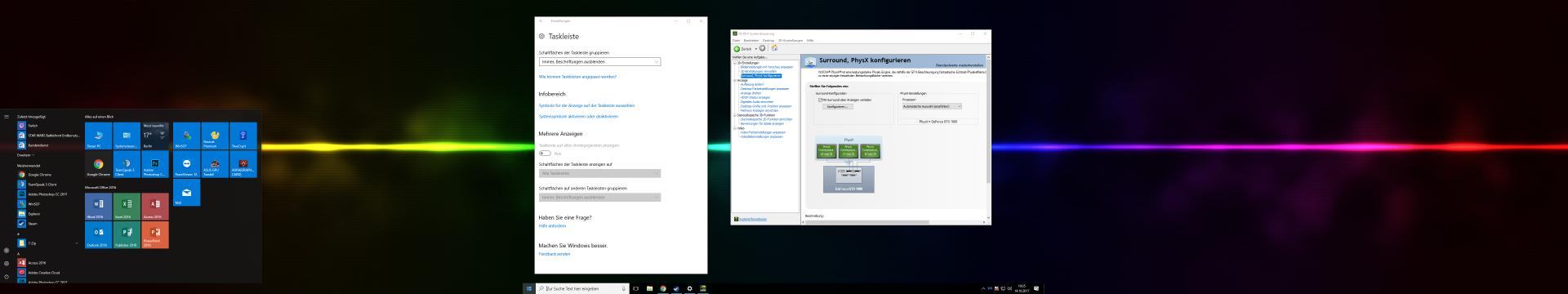Click the taskbar search input field
1568x294 pixels.
[x=583, y=288]
